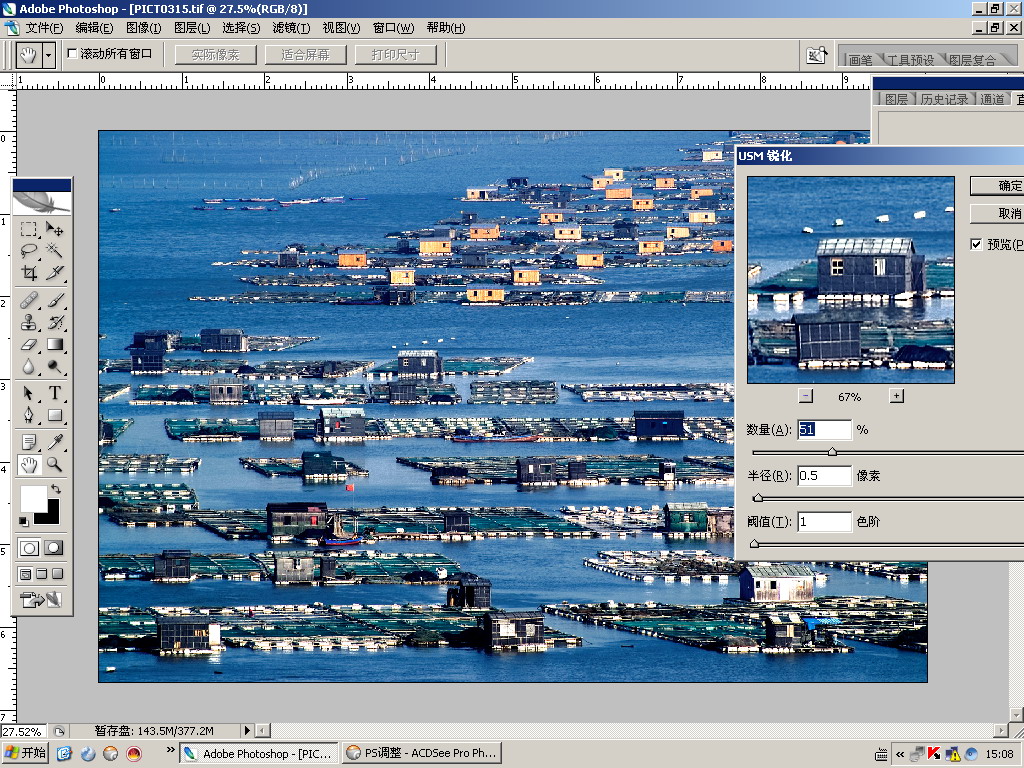Viewport: 1024px width, 768px height.
Task: Switch to the 通道 tab
Action: [992, 99]
